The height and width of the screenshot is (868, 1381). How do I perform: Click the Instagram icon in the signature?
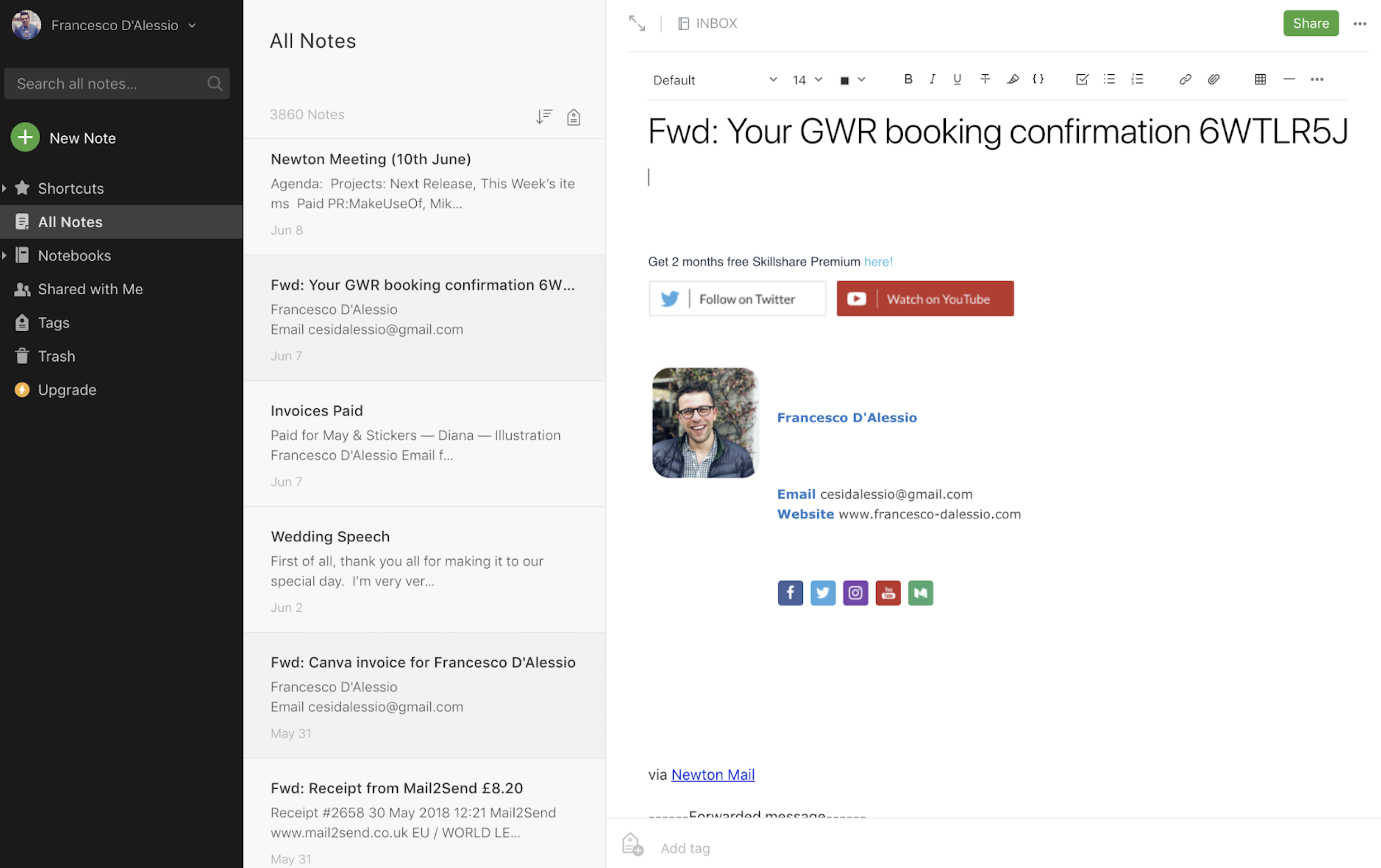pos(856,593)
